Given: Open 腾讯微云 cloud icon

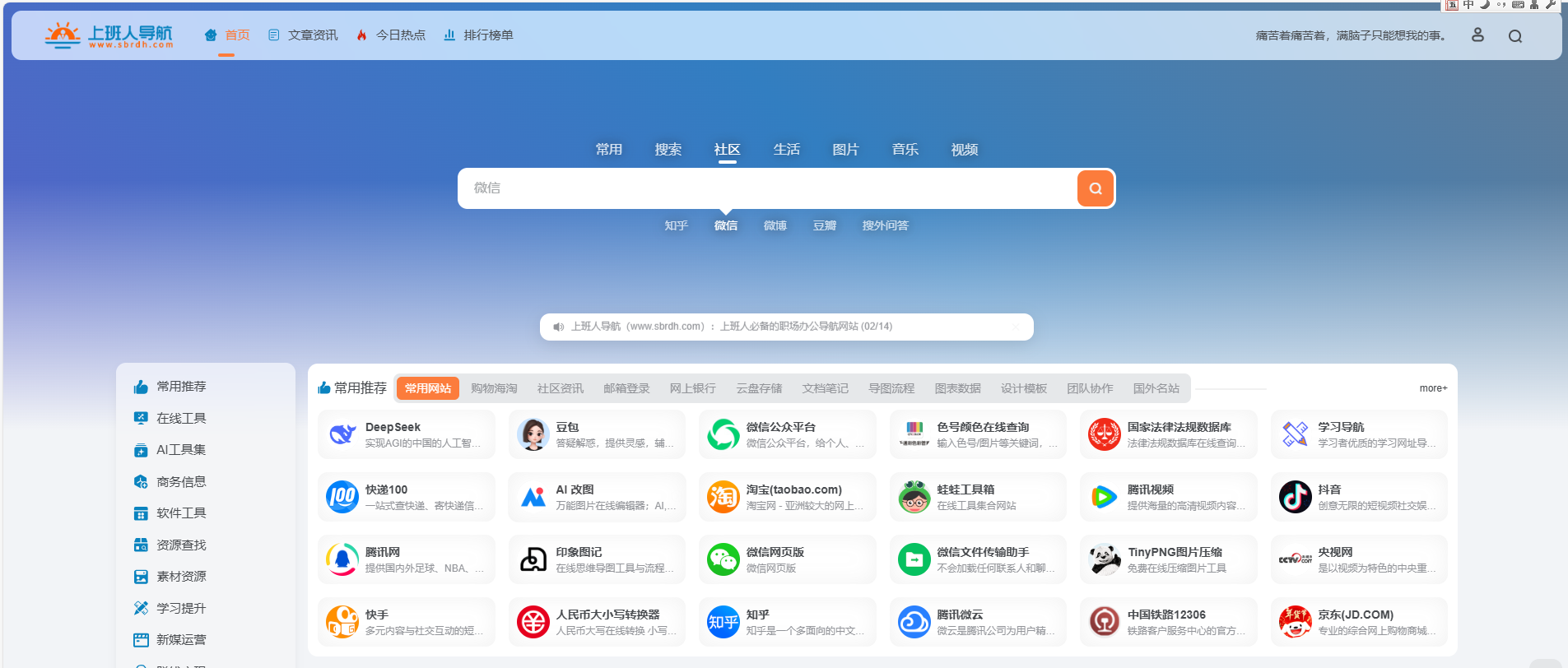Looking at the screenshot, I should (x=914, y=622).
